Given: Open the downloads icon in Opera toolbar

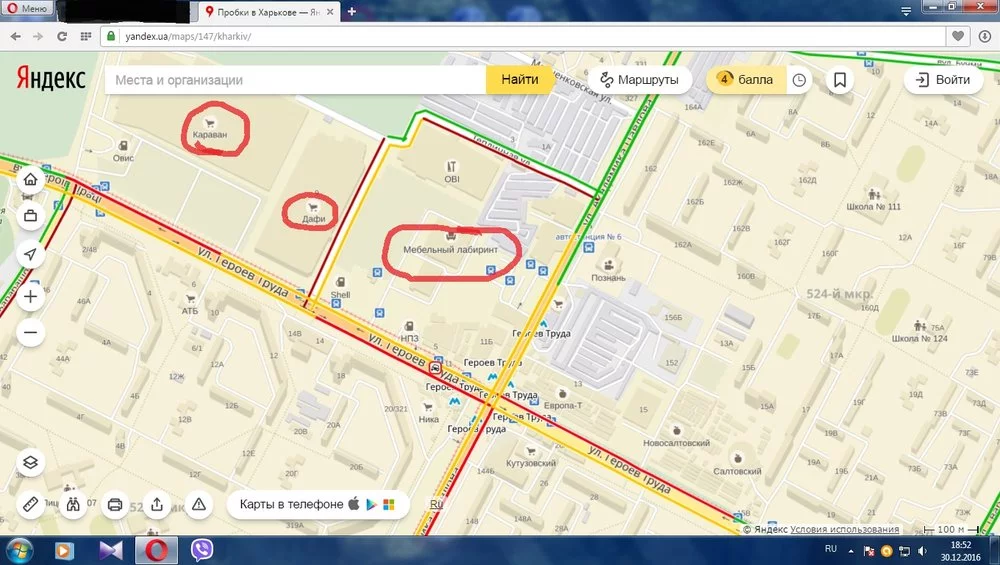Looking at the screenshot, I should click(985, 36).
